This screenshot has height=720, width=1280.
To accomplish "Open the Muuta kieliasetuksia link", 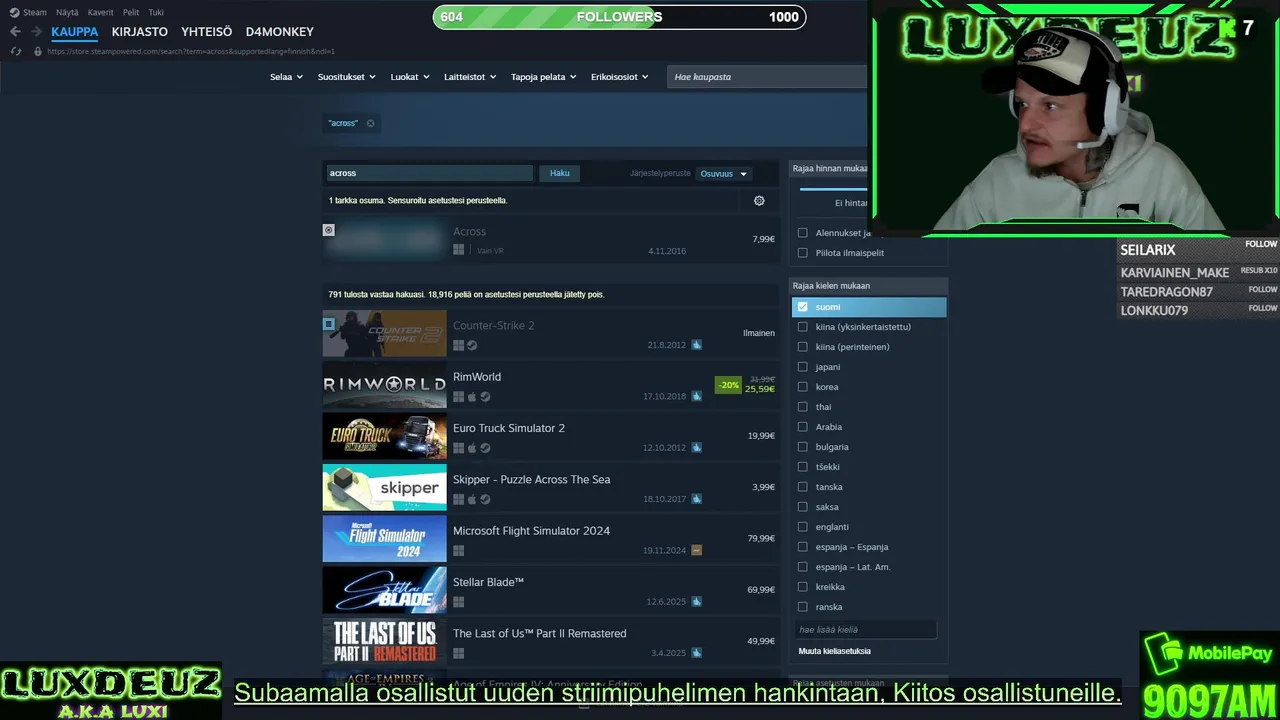I will (835, 651).
